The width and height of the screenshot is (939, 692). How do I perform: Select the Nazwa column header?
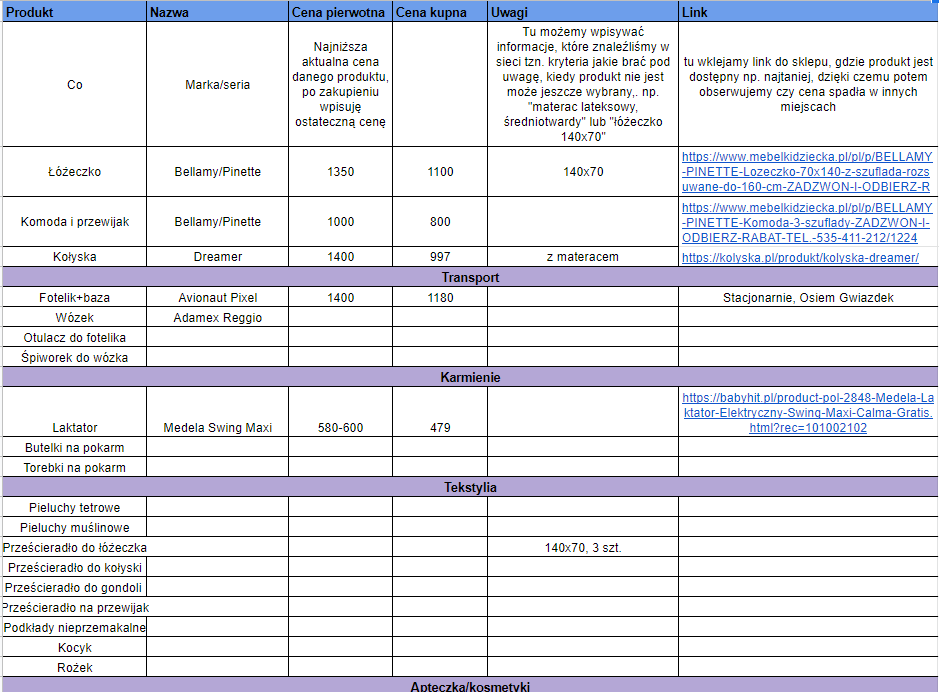click(x=217, y=12)
